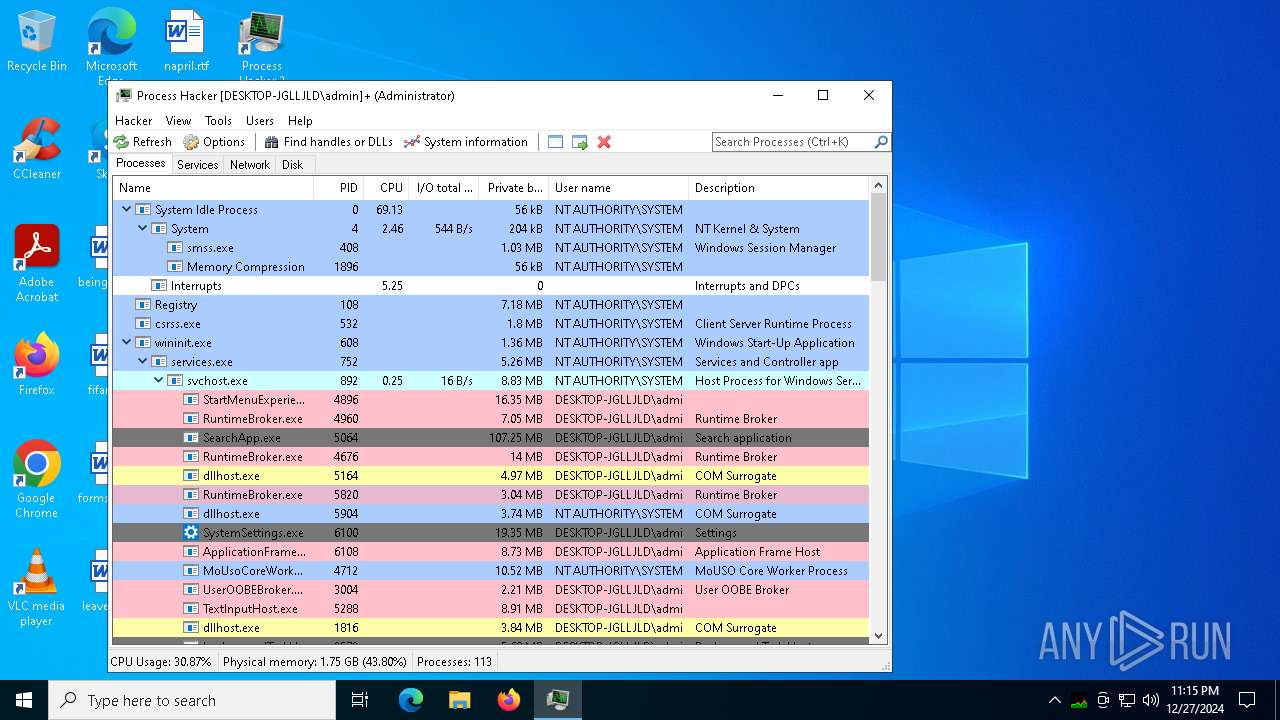Select the csrss.exe process row

pos(490,323)
